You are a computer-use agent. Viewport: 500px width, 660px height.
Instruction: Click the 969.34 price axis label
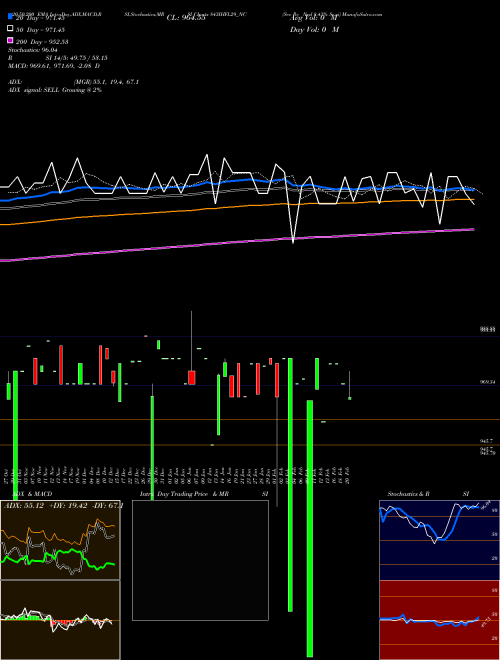tap(488, 382)
